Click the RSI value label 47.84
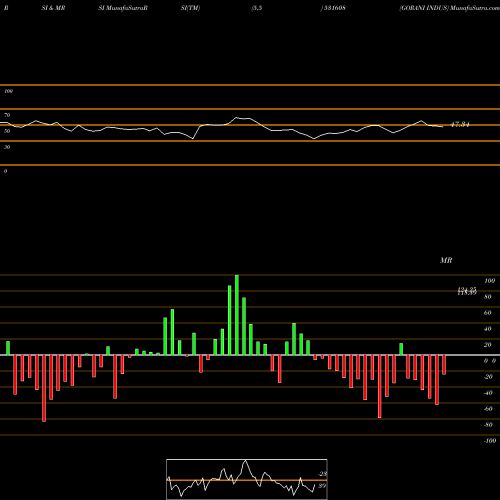The image size is (500, 500). click(x=460, y=125)
